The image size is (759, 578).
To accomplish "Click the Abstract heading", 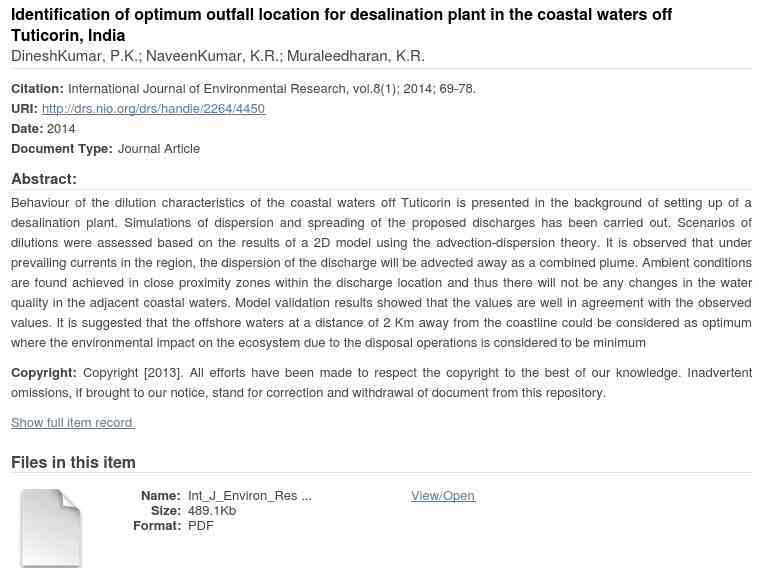I will coord(44,179).
